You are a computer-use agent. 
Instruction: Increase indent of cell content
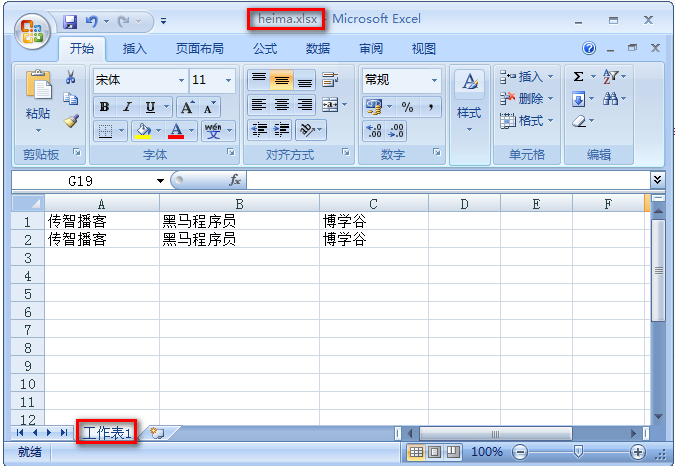(282, 130)
